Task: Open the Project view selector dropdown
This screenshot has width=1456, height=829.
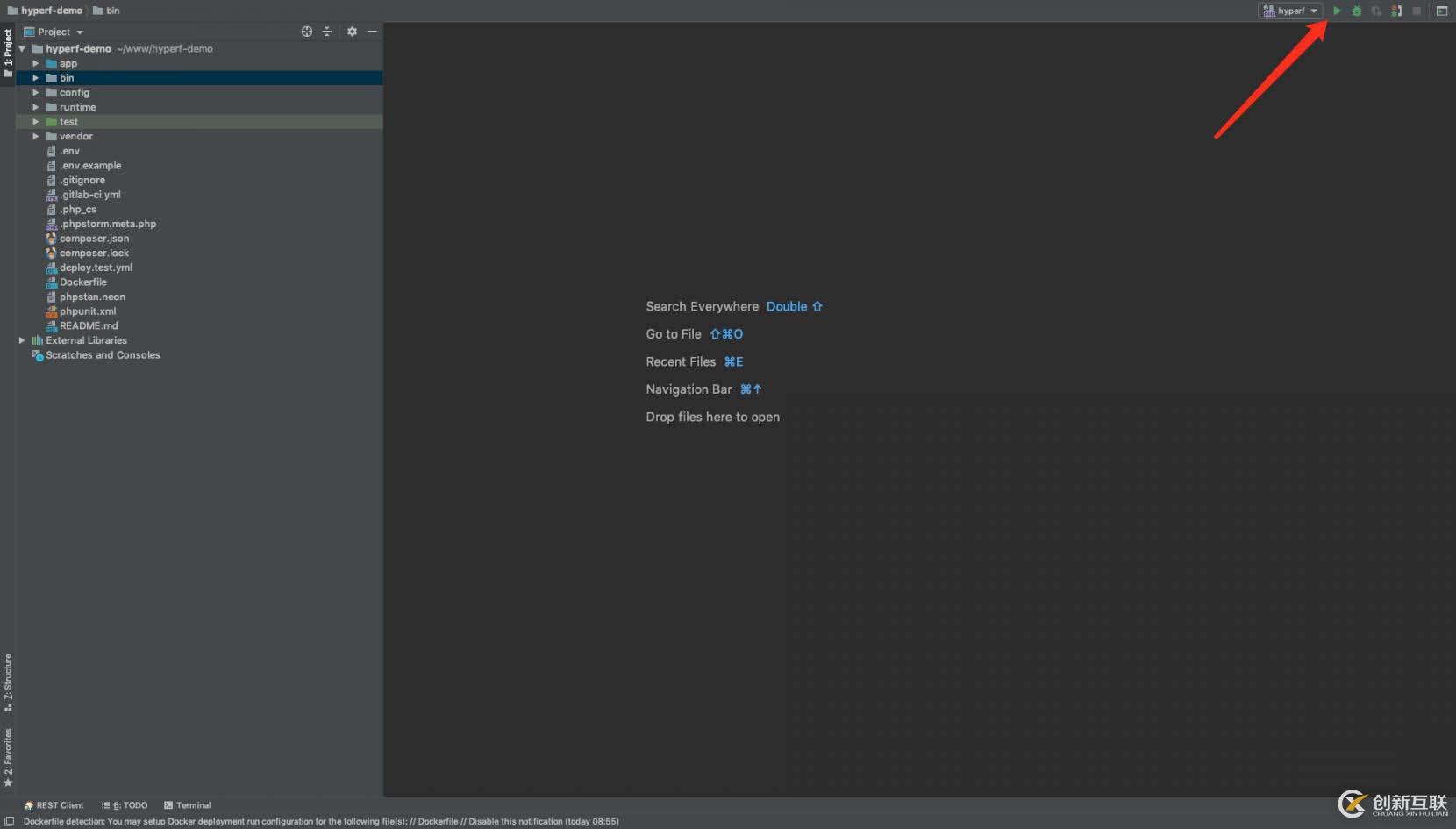Action: coord(54,32)
